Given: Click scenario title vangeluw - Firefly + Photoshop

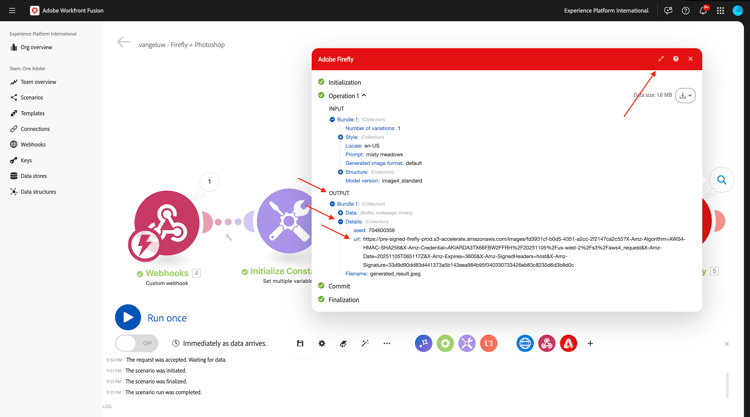Looking at the screenshot, I should [x=182, y=45].
